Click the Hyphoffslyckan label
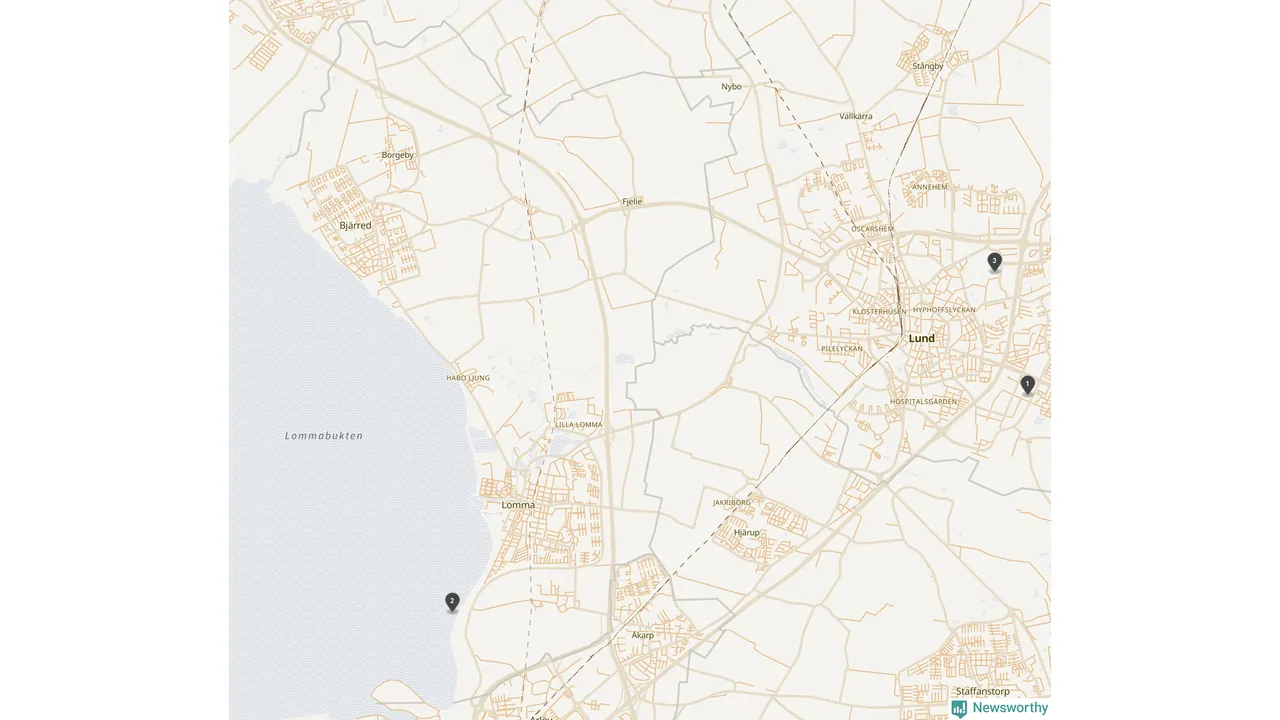 (944, 310)
